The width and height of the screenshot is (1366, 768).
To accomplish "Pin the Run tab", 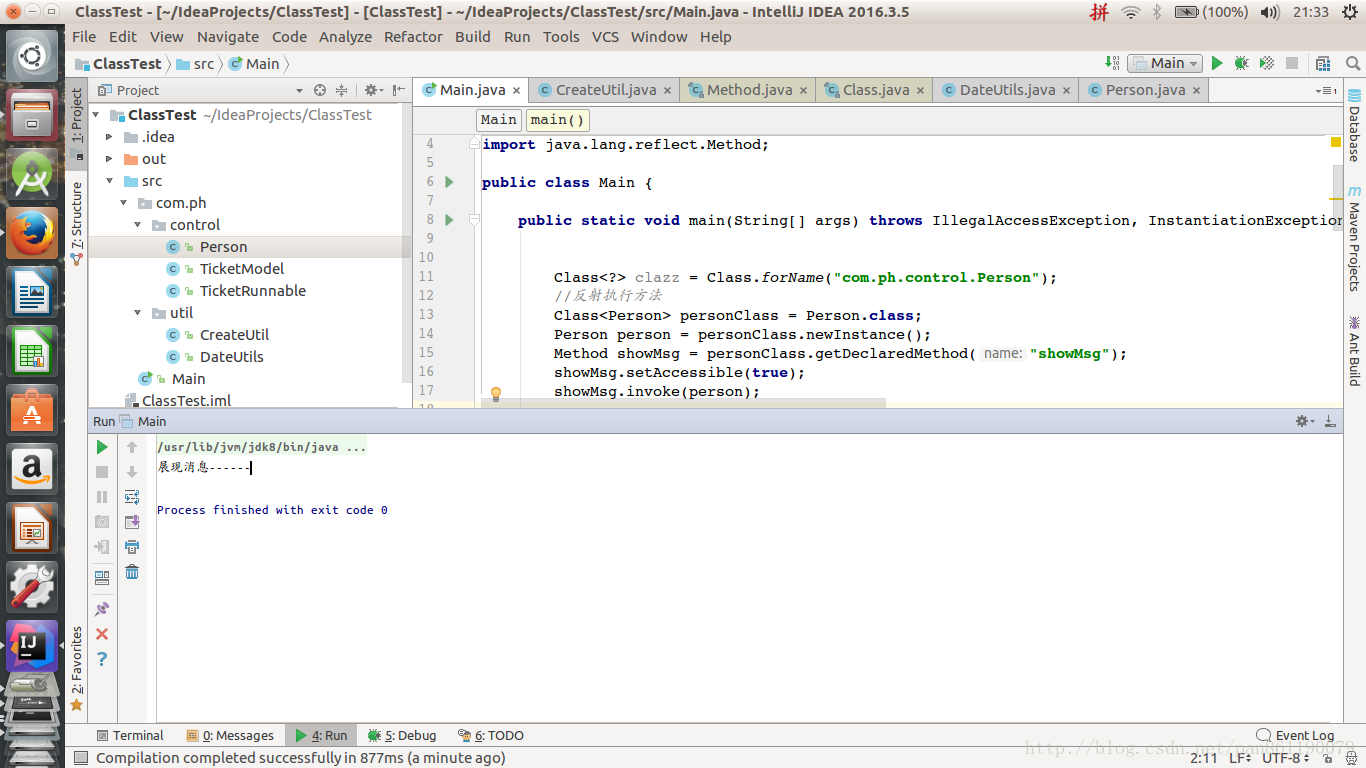I will pos(102,609).
